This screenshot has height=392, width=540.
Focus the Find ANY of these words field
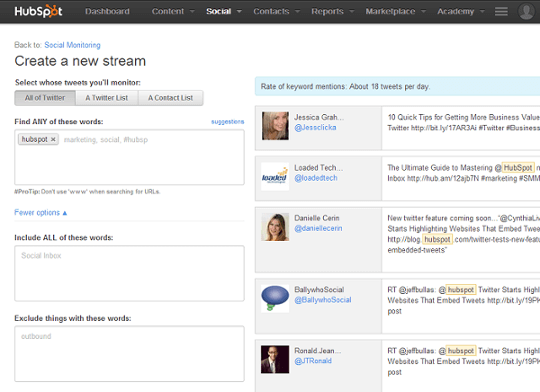tap(129, 157)
